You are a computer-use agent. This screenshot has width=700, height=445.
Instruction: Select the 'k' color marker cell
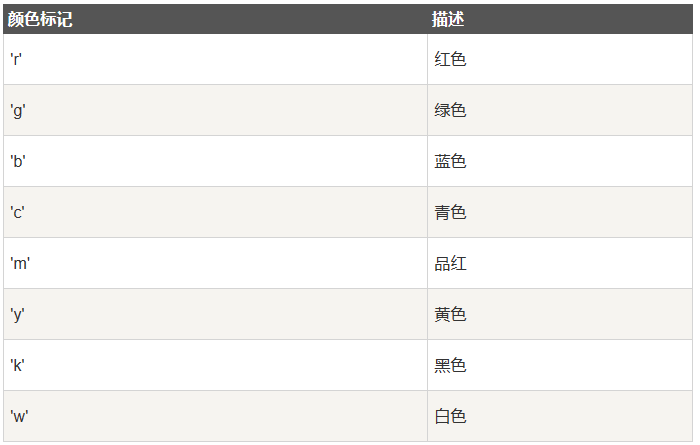(18, 366)
